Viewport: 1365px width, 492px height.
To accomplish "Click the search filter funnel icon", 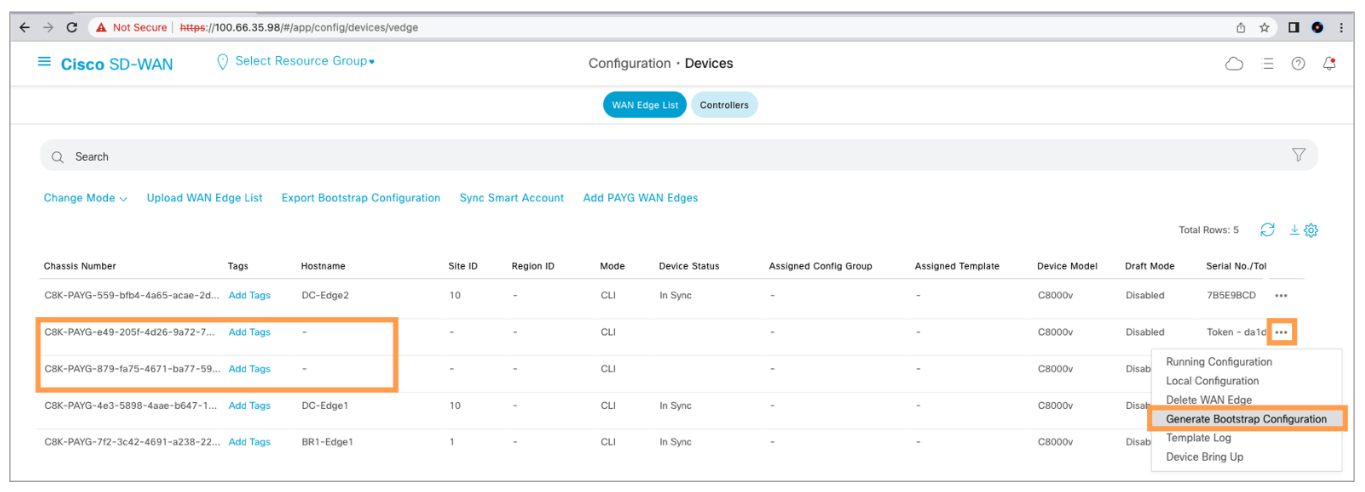I will point(1299,155).
